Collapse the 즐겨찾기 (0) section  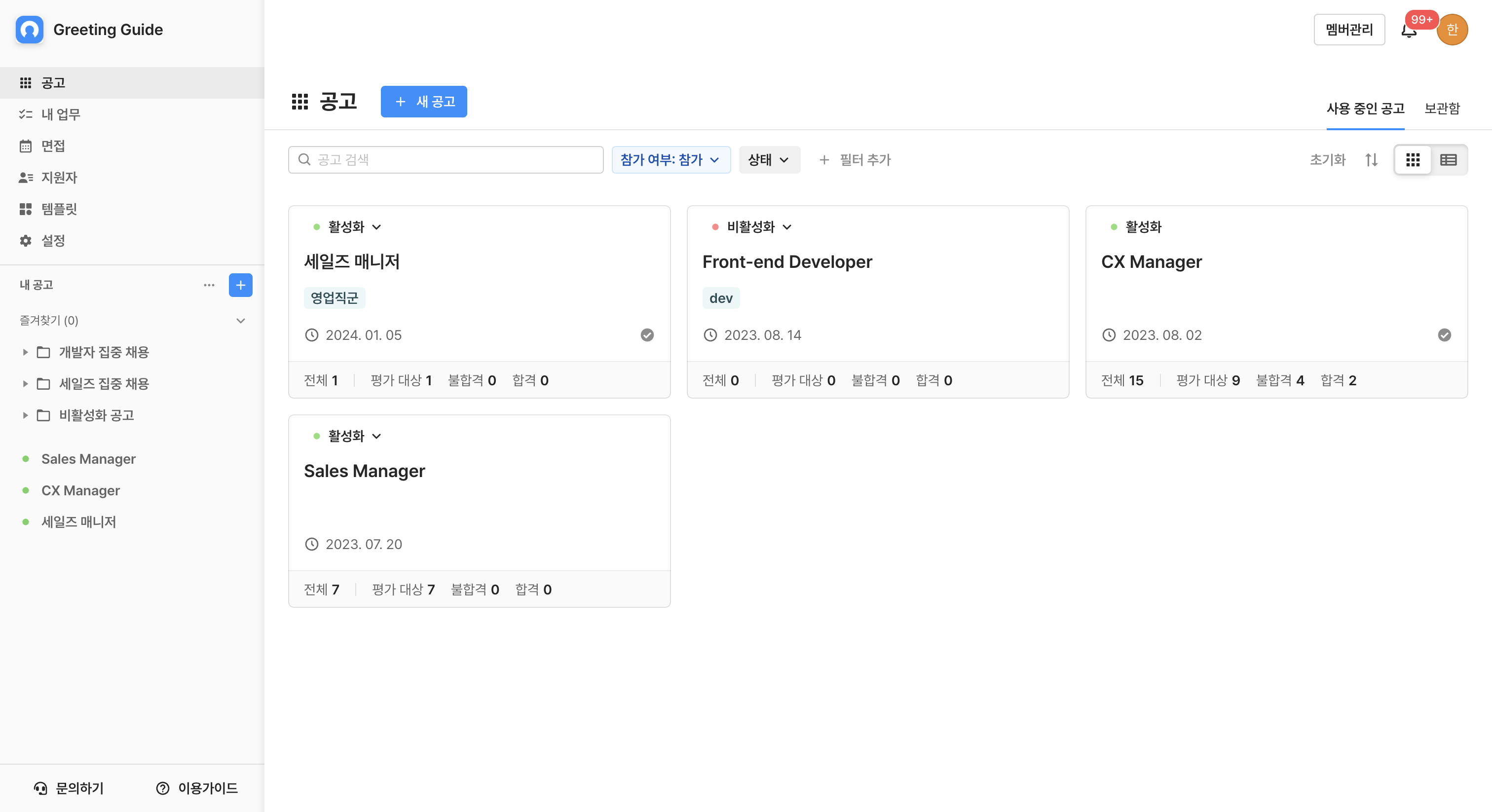tap(240, 320)
